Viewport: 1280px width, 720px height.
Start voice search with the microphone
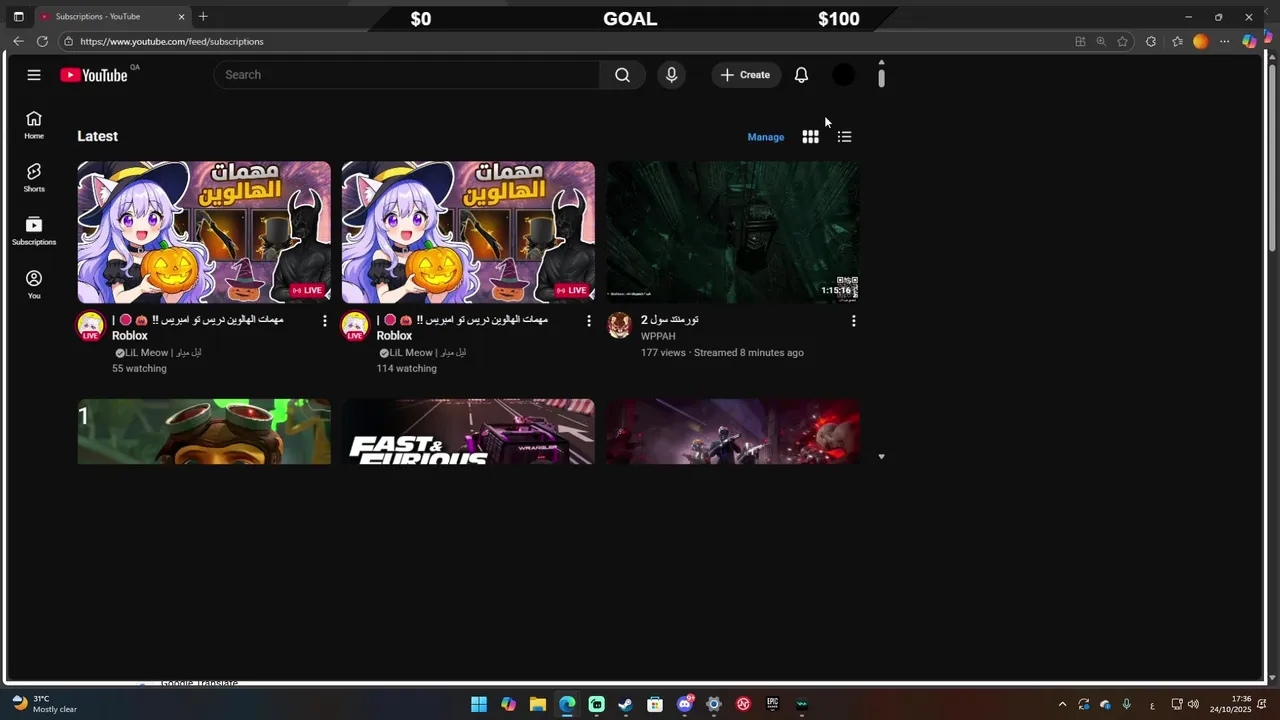(671, 75)
